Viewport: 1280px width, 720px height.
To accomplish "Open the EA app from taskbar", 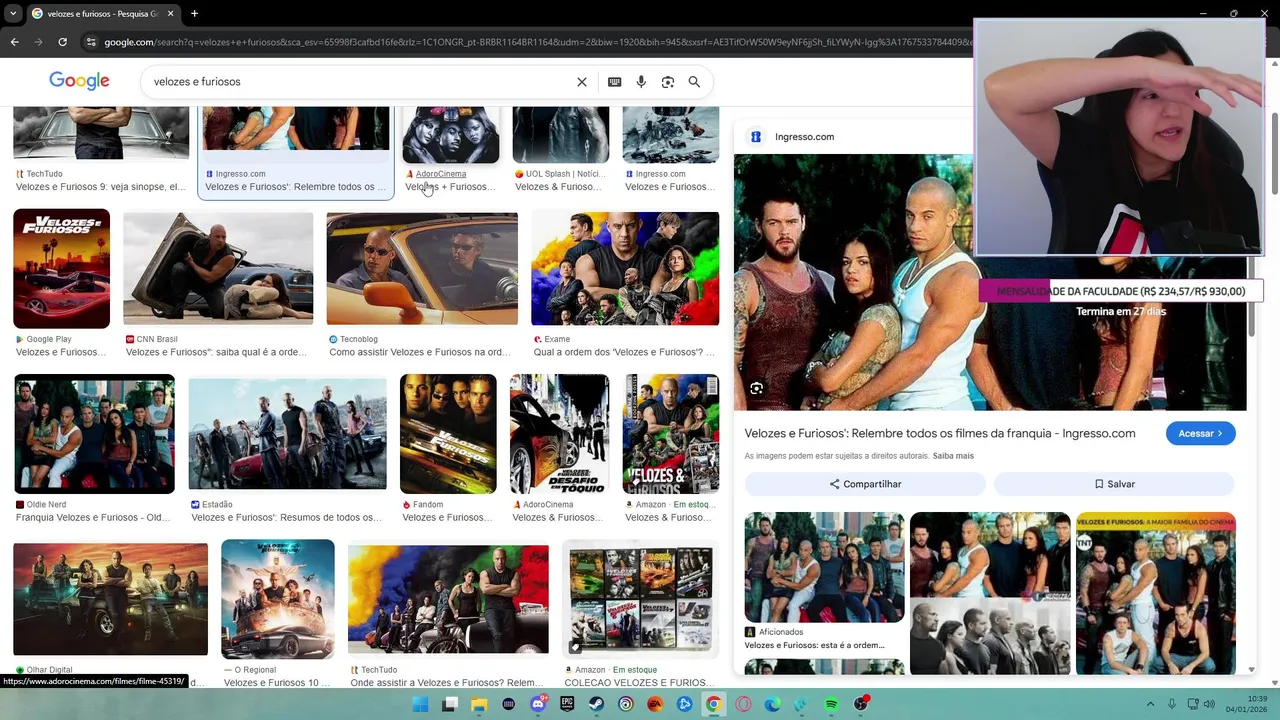I will [655, 704].
